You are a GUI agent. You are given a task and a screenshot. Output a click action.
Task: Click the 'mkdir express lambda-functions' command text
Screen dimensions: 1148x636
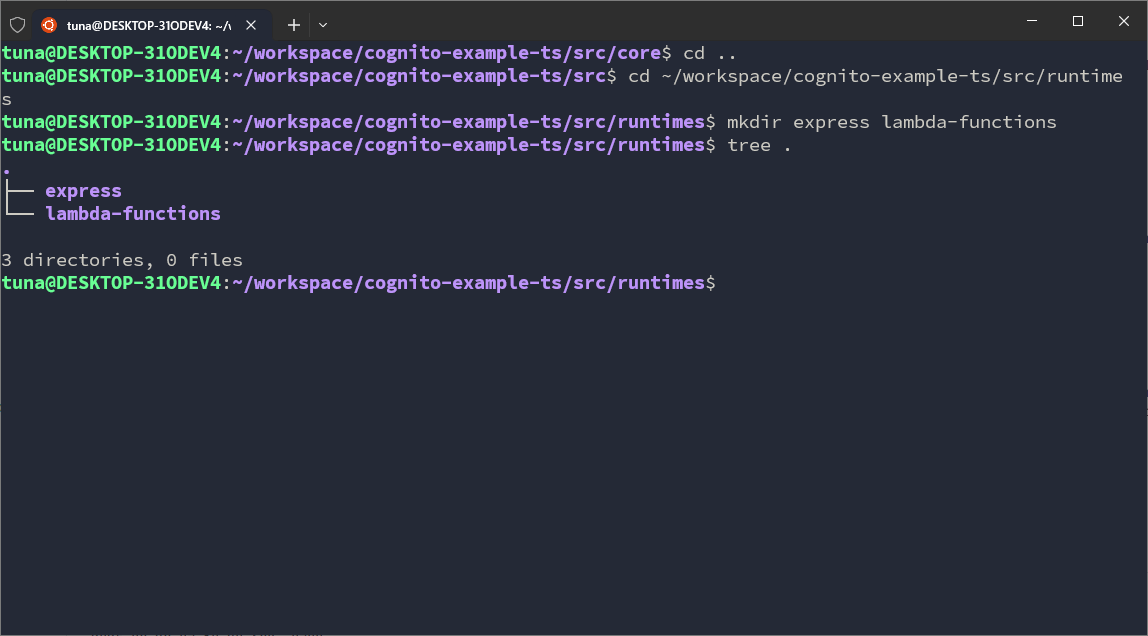click(891, 122)
